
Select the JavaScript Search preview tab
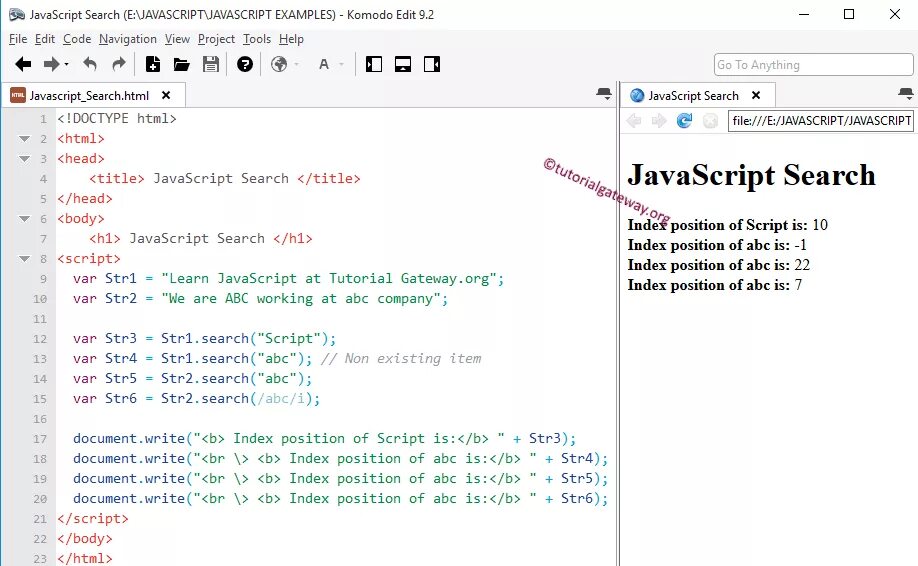coord(693,95)
